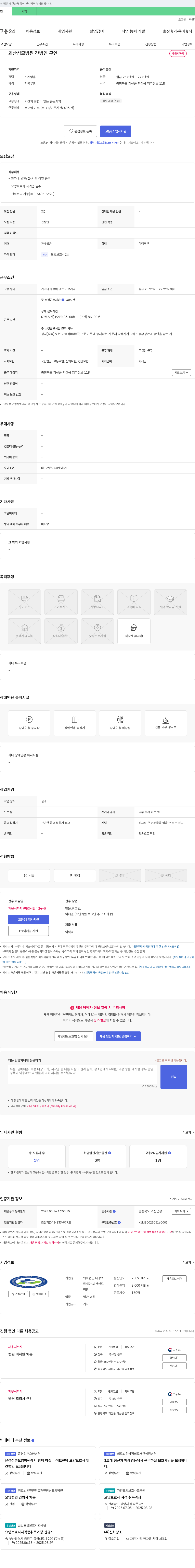The image size is (195, 1568).
Task: Click the 장애인용 주차장 icon
Action: pos(29,723)
